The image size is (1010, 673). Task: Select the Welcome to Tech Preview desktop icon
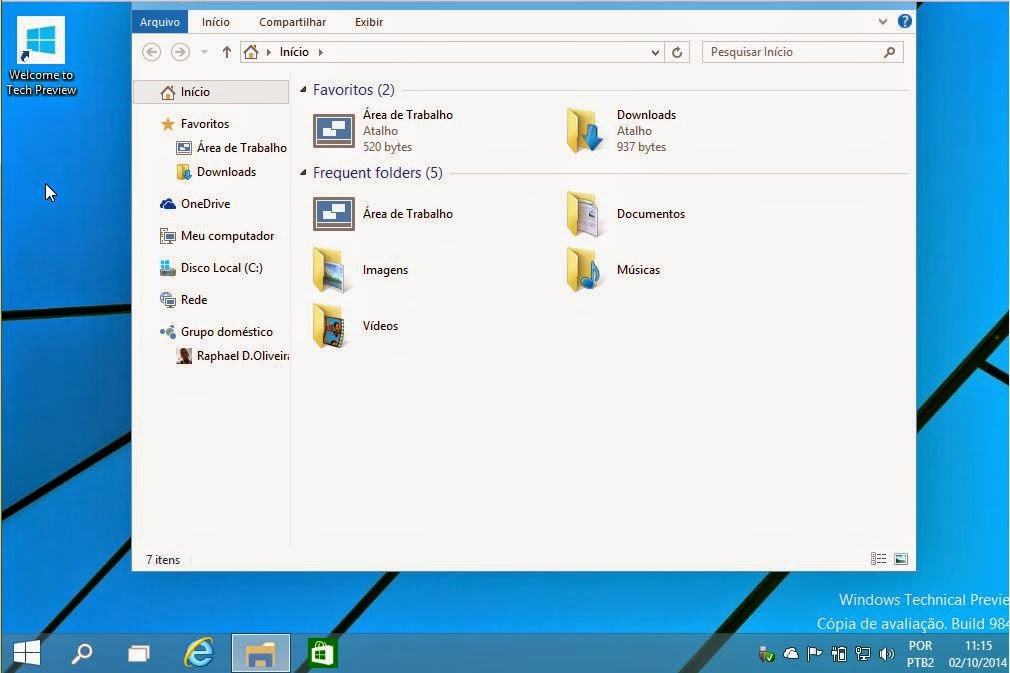coord(41,57)
